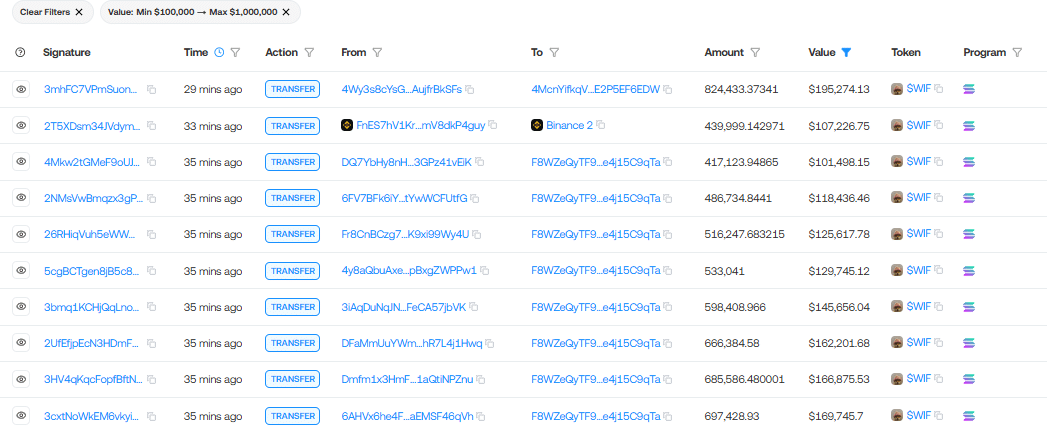This screenshot has width=1047, height=434.
Task: Open the $WIF token in the $125,617.78 row
Action: click(919, 234)
